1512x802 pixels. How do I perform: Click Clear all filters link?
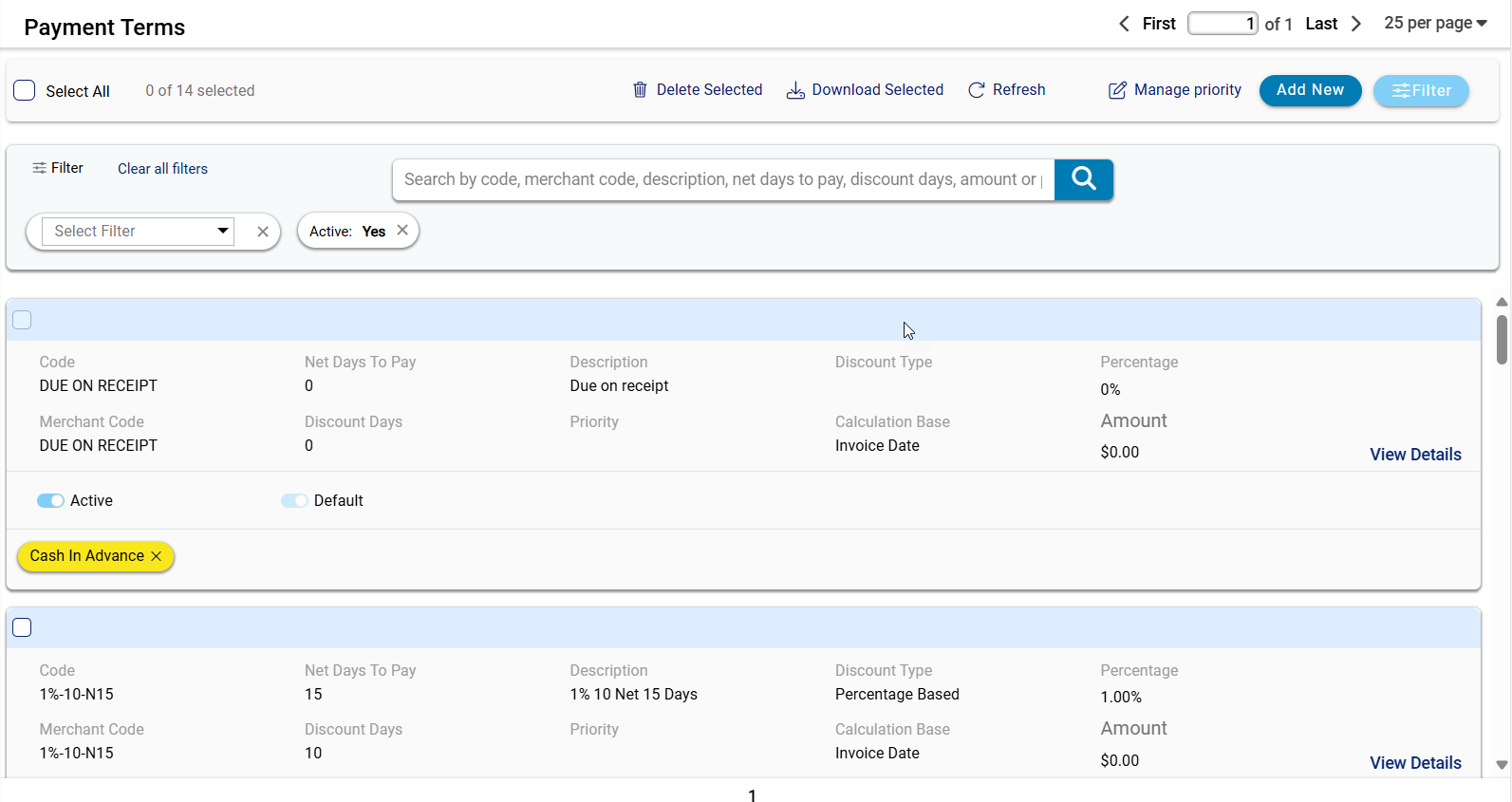[x=162, y=169]
